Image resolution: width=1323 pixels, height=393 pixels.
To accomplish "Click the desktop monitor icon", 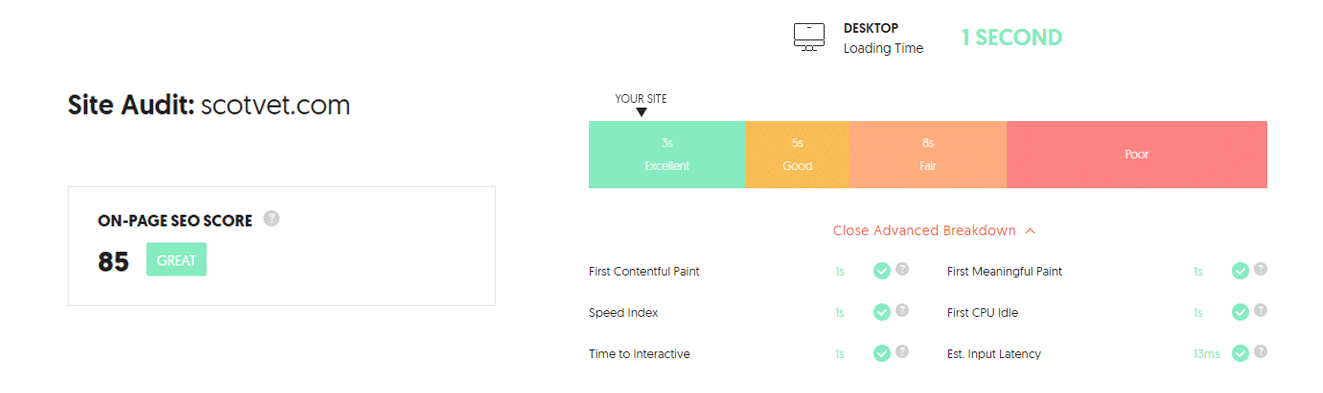I will 809,37.
